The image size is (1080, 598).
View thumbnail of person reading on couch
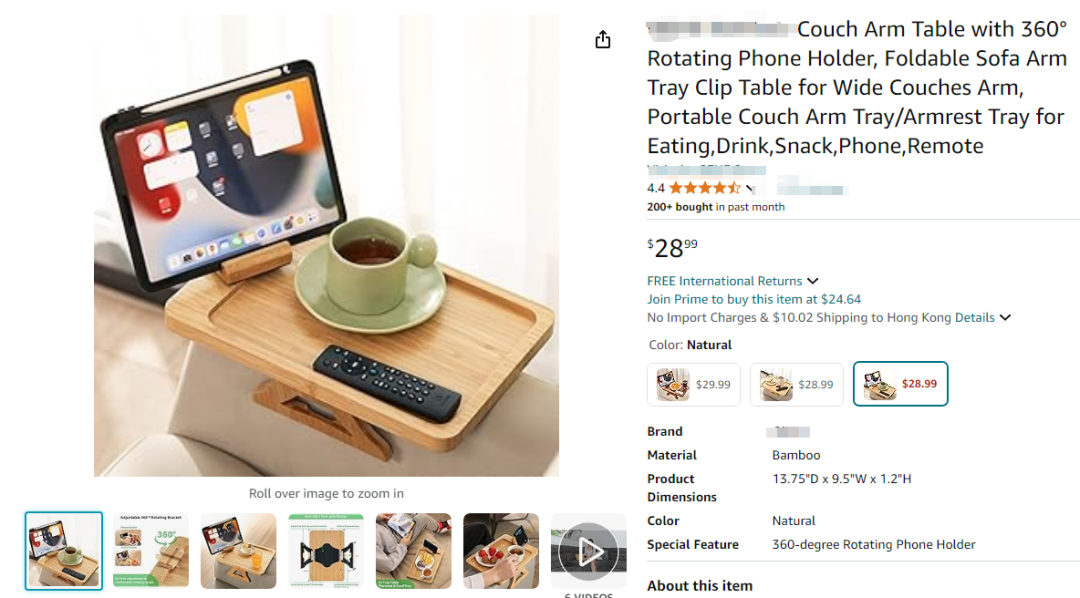(413, 551)
